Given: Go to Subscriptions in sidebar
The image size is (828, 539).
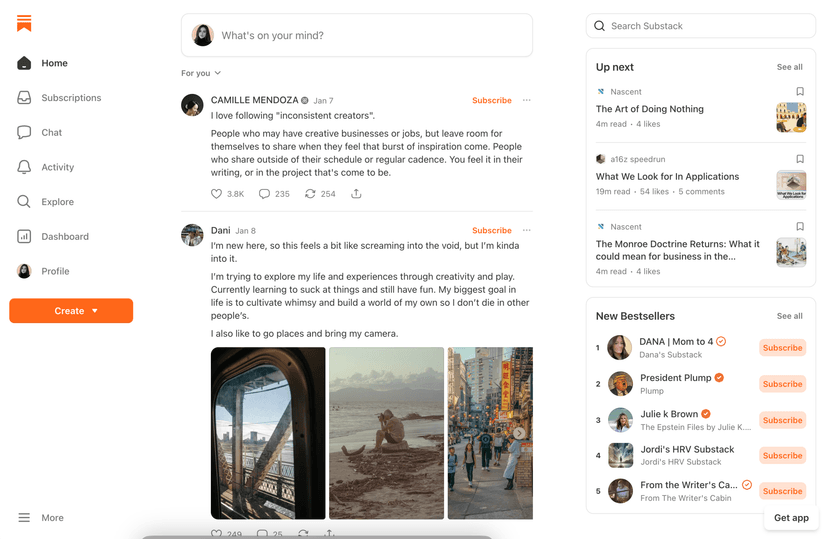Looking at the screenshot, I should point(71,98).
